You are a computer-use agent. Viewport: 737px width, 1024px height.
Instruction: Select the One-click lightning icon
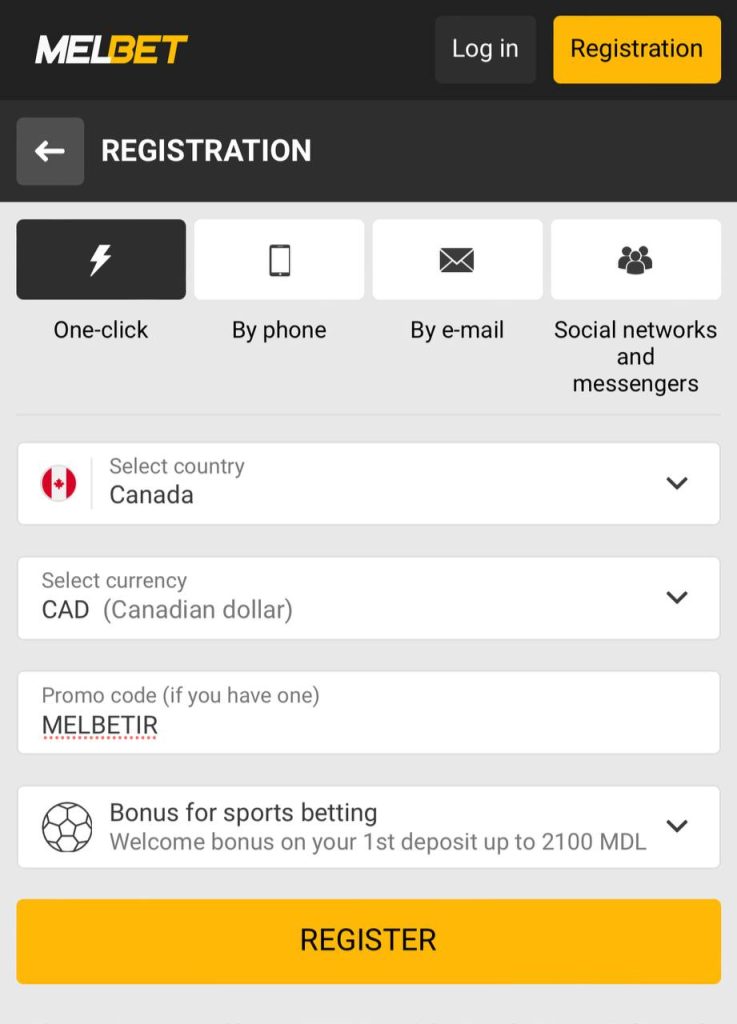pos(101,260)
